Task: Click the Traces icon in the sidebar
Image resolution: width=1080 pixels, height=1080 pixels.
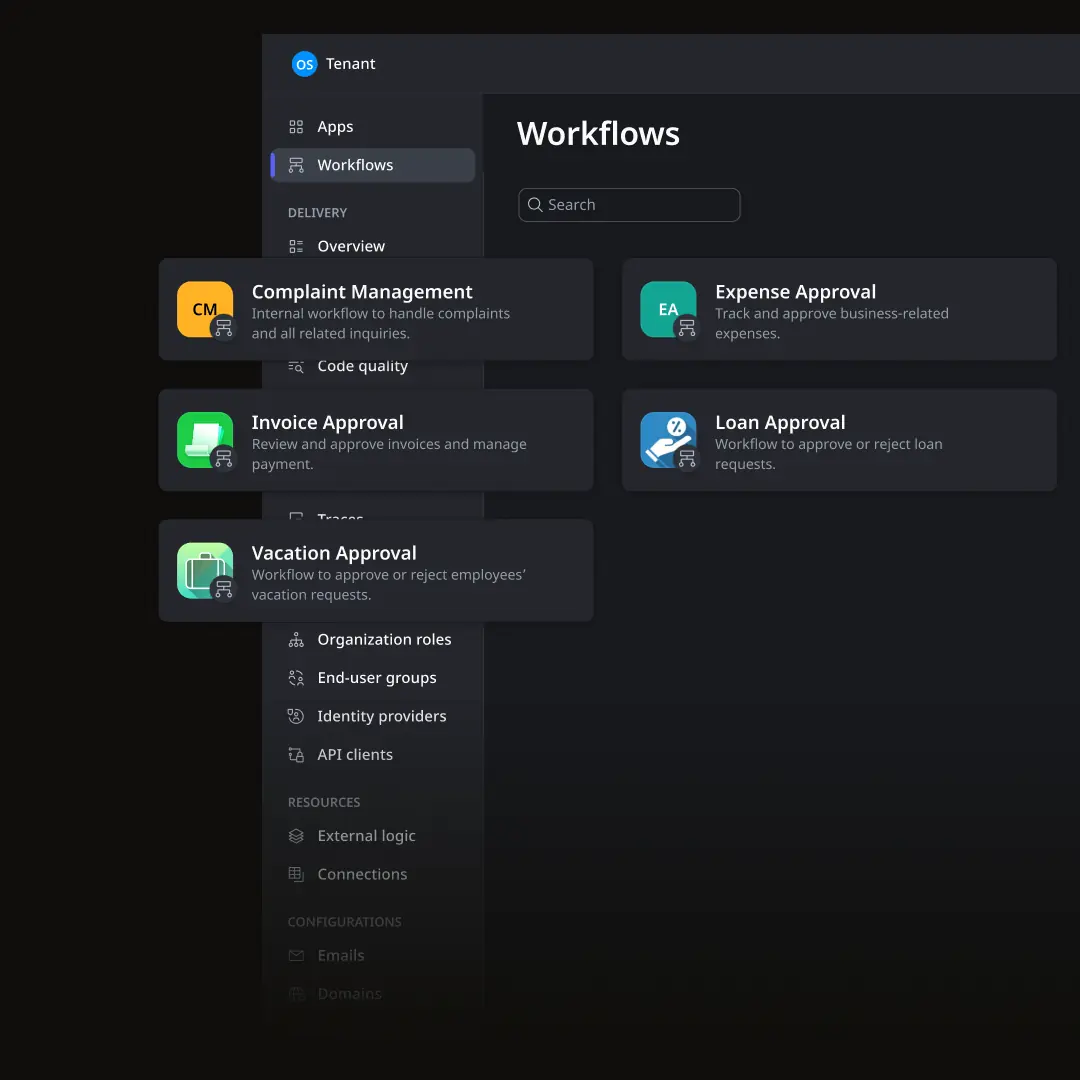Action: point(295,518)
